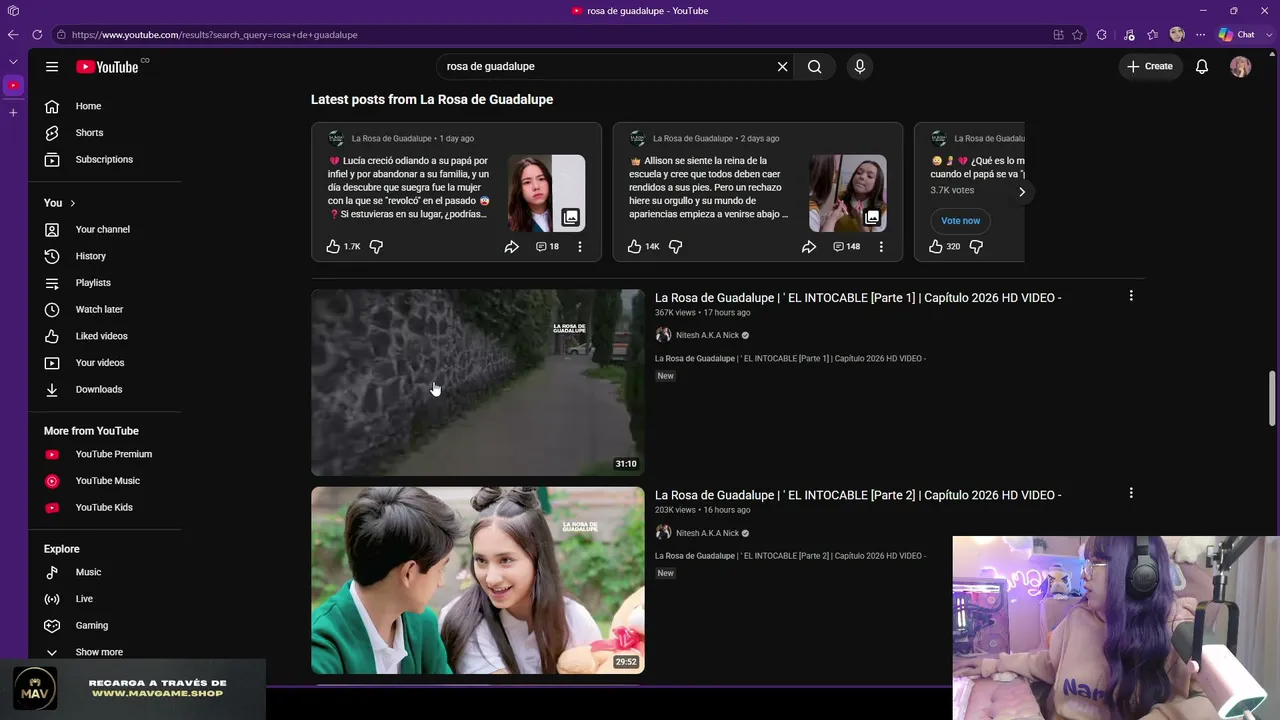1280x720 pixels.
Task: View site info via the padlock icon
Action: point(61,35)
